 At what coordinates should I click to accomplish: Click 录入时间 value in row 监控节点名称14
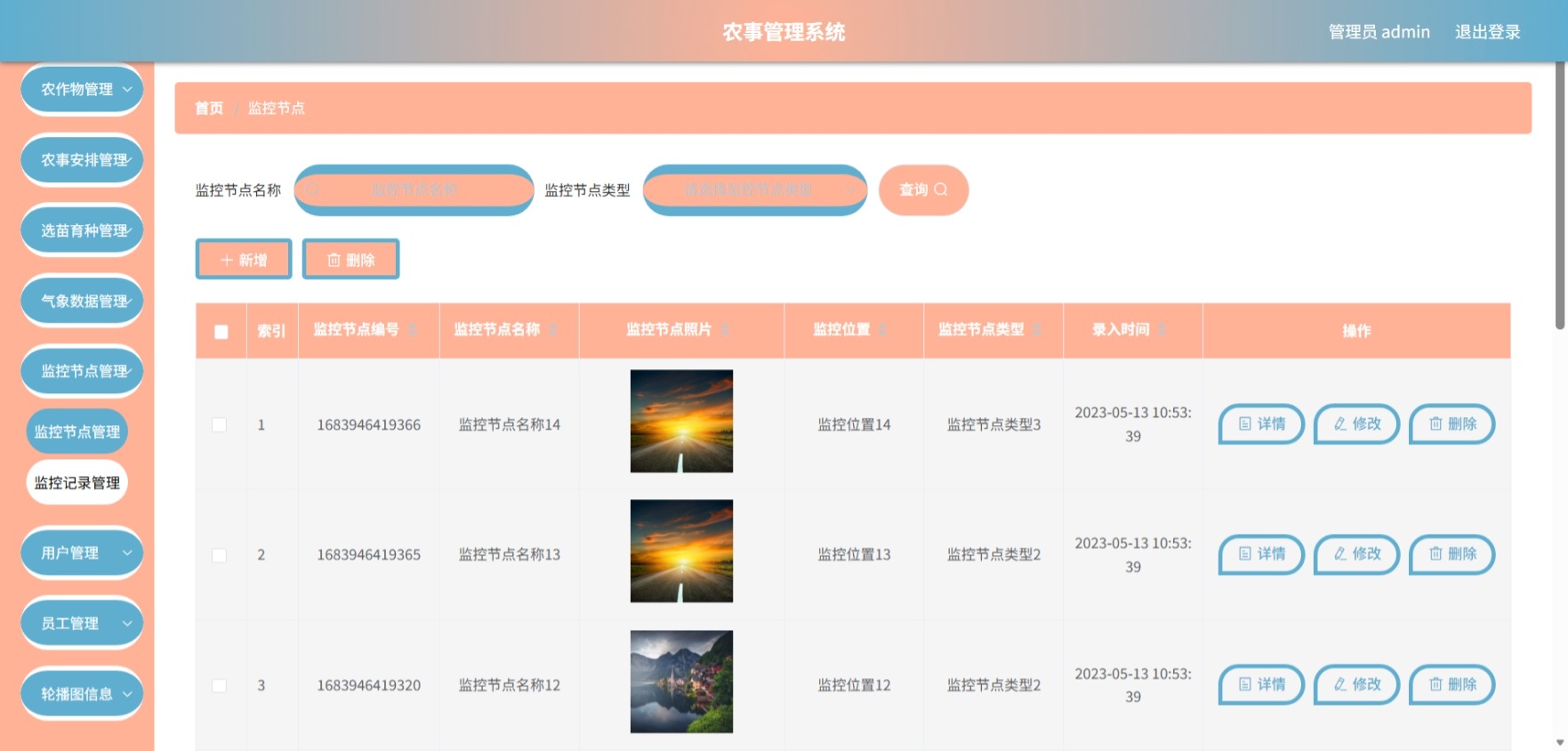point(1133,424)
